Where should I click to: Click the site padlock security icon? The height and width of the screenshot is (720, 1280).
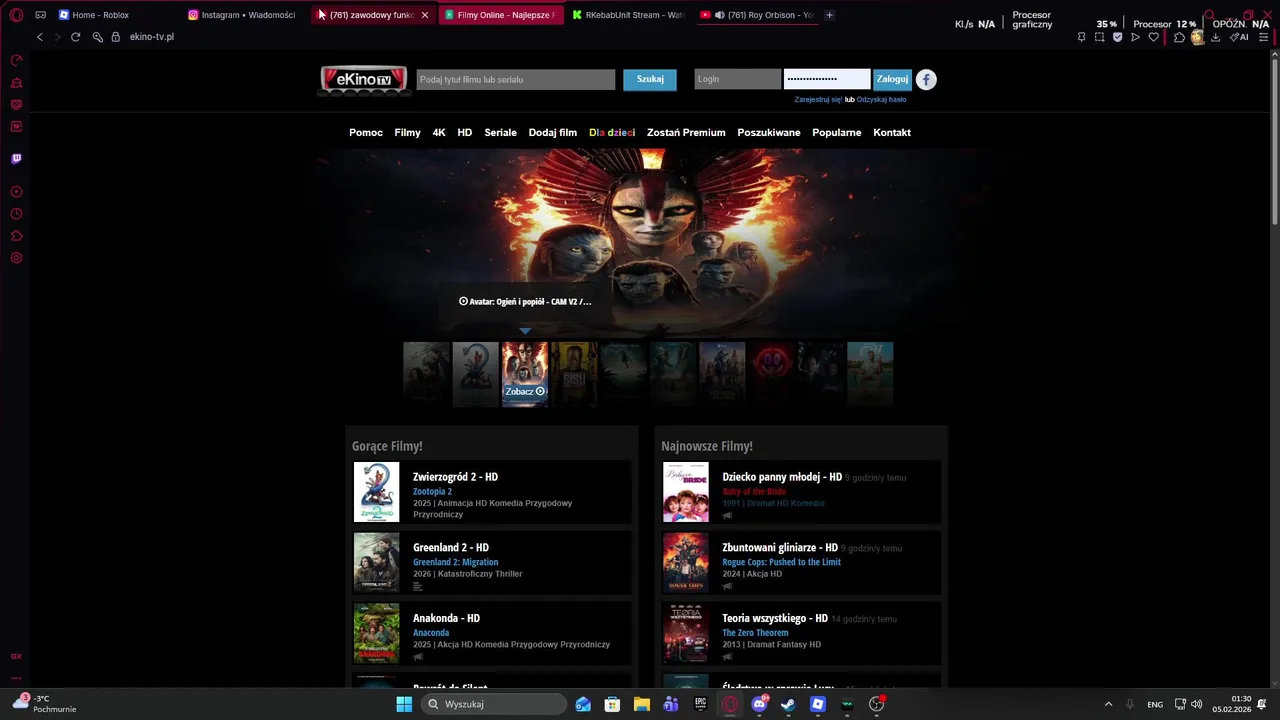tap(116, 37)
